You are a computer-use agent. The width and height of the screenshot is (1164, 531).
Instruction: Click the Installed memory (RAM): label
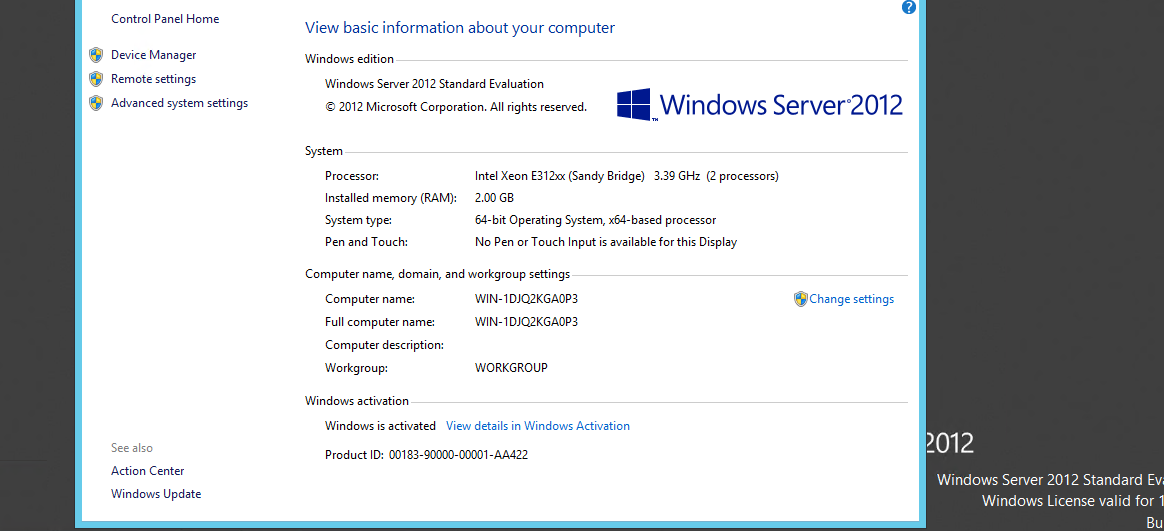[x=391, y=198]
